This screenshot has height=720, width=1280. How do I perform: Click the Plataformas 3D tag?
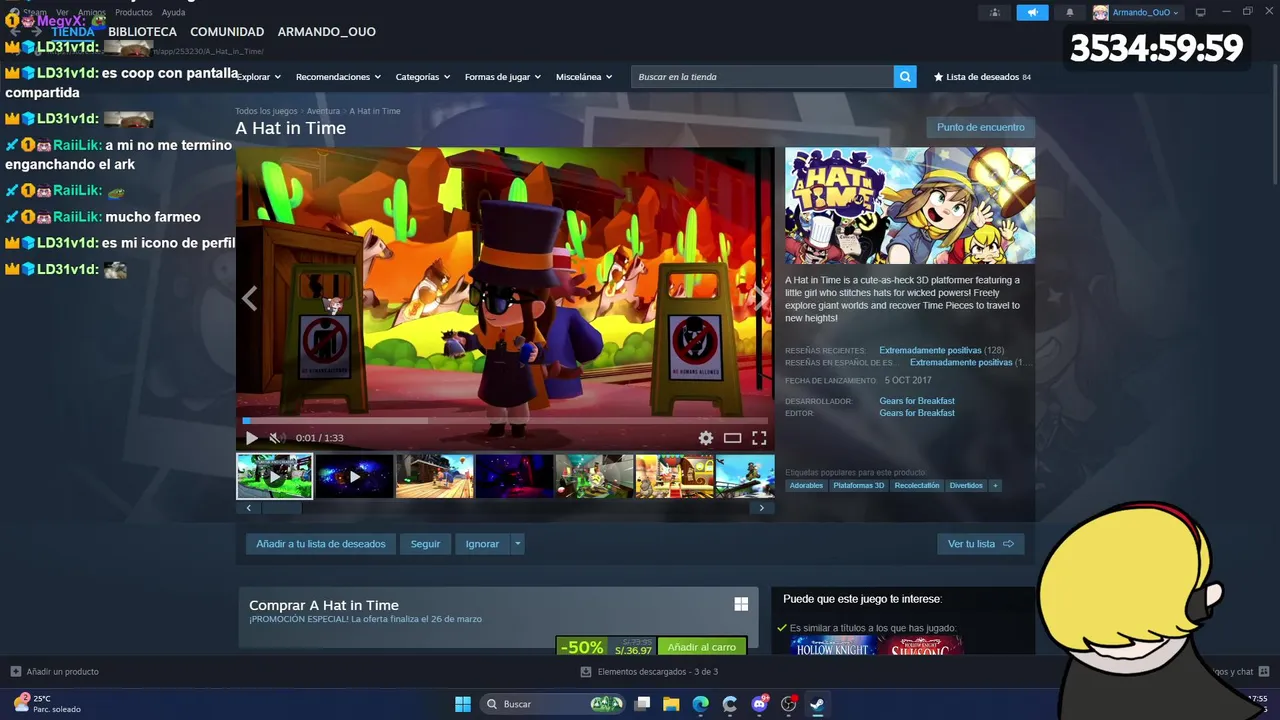pyautogui.click(x=859, y=485)
